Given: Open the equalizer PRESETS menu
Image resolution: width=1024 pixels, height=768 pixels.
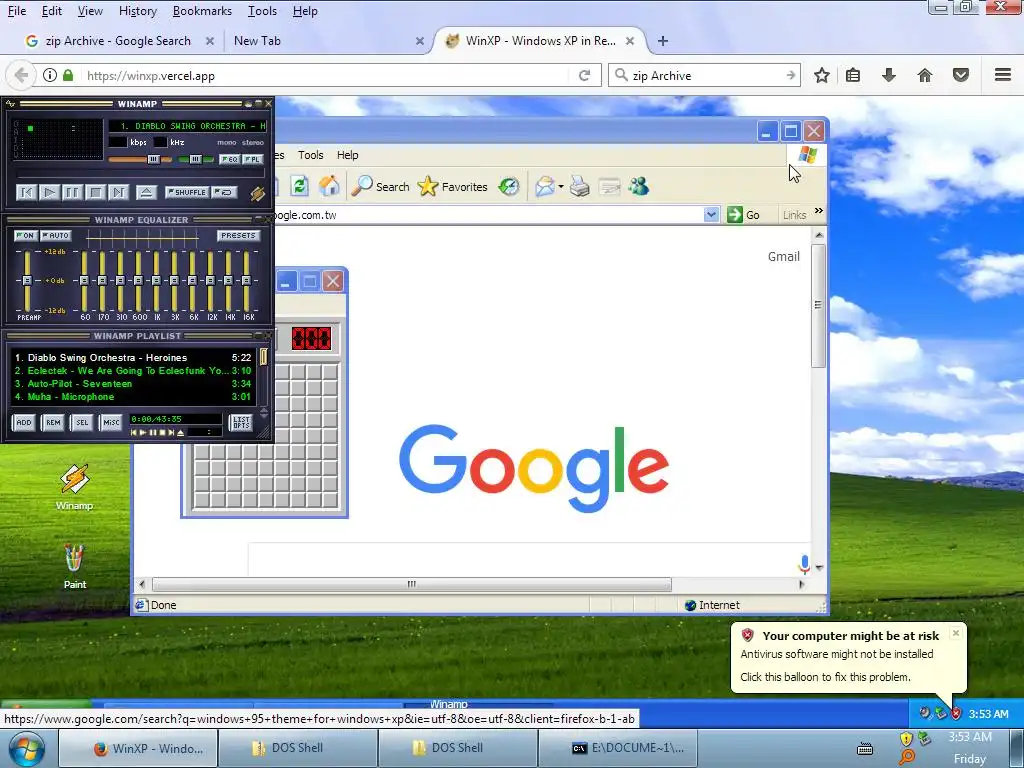Looking at the screenshot, I should pyautogui.click(x=238, y=235).
